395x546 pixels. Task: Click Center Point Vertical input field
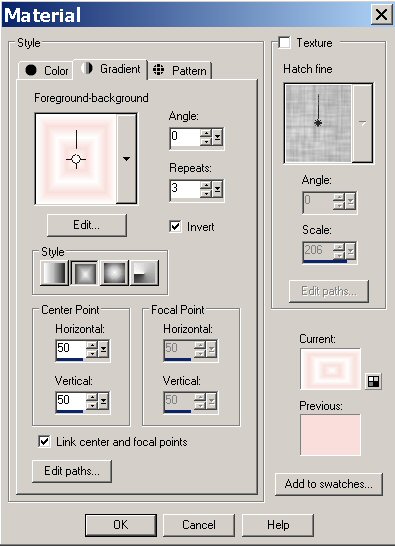[x=71, y=401]
